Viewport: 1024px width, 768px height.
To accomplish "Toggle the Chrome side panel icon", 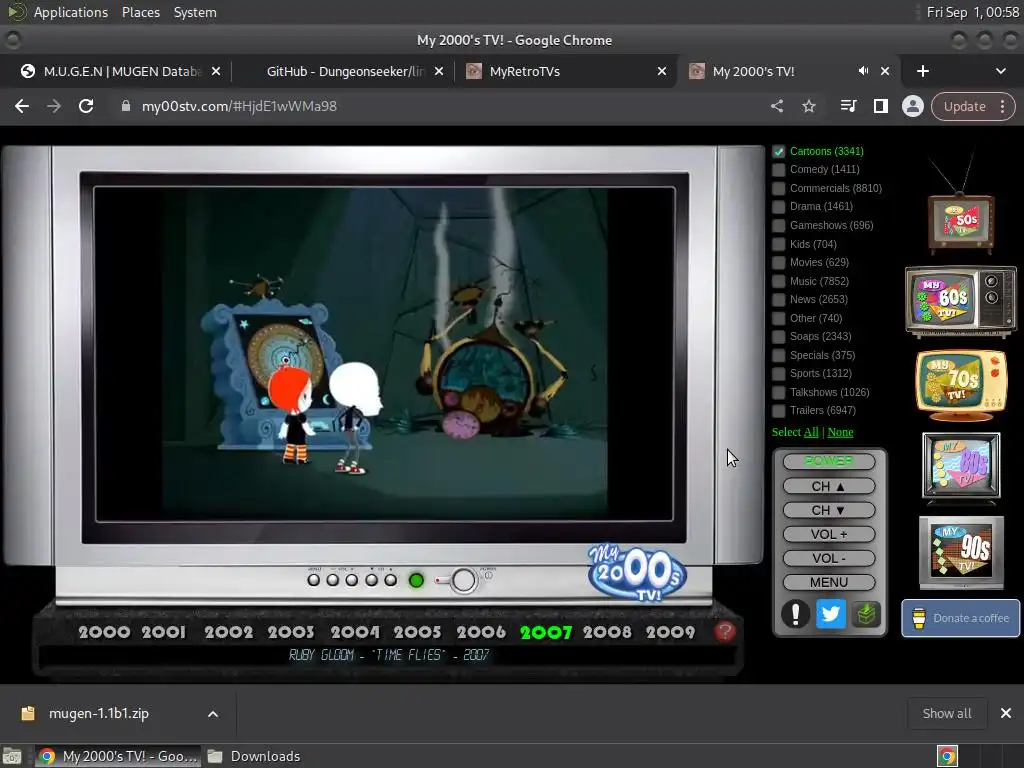I will pos(880,106).
